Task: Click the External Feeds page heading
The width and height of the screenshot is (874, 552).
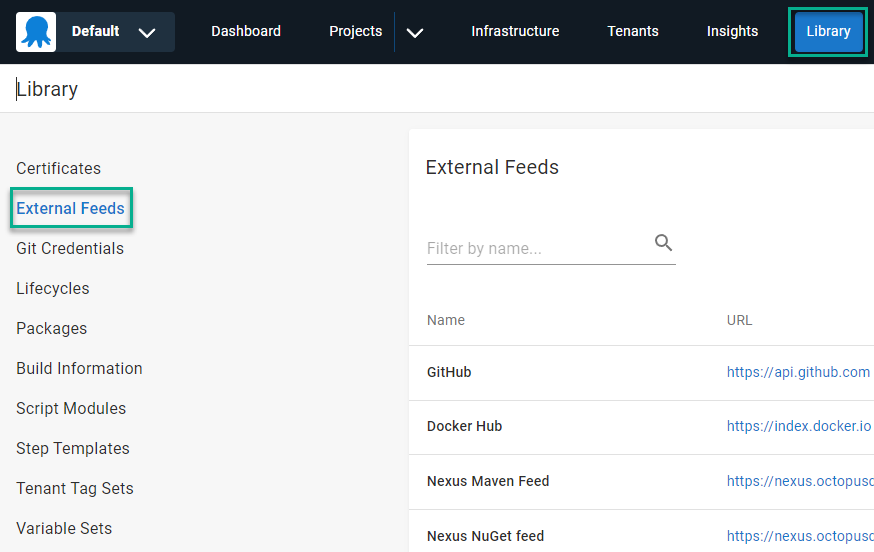Action: [492, 167]
